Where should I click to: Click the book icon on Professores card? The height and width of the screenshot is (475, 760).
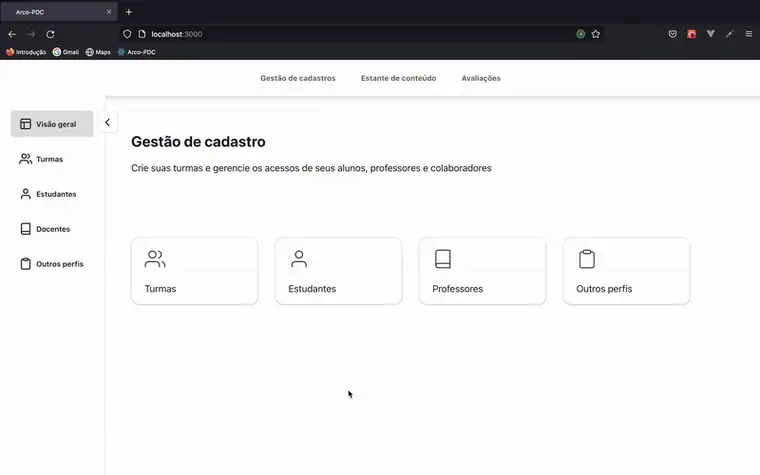(443, 259)
